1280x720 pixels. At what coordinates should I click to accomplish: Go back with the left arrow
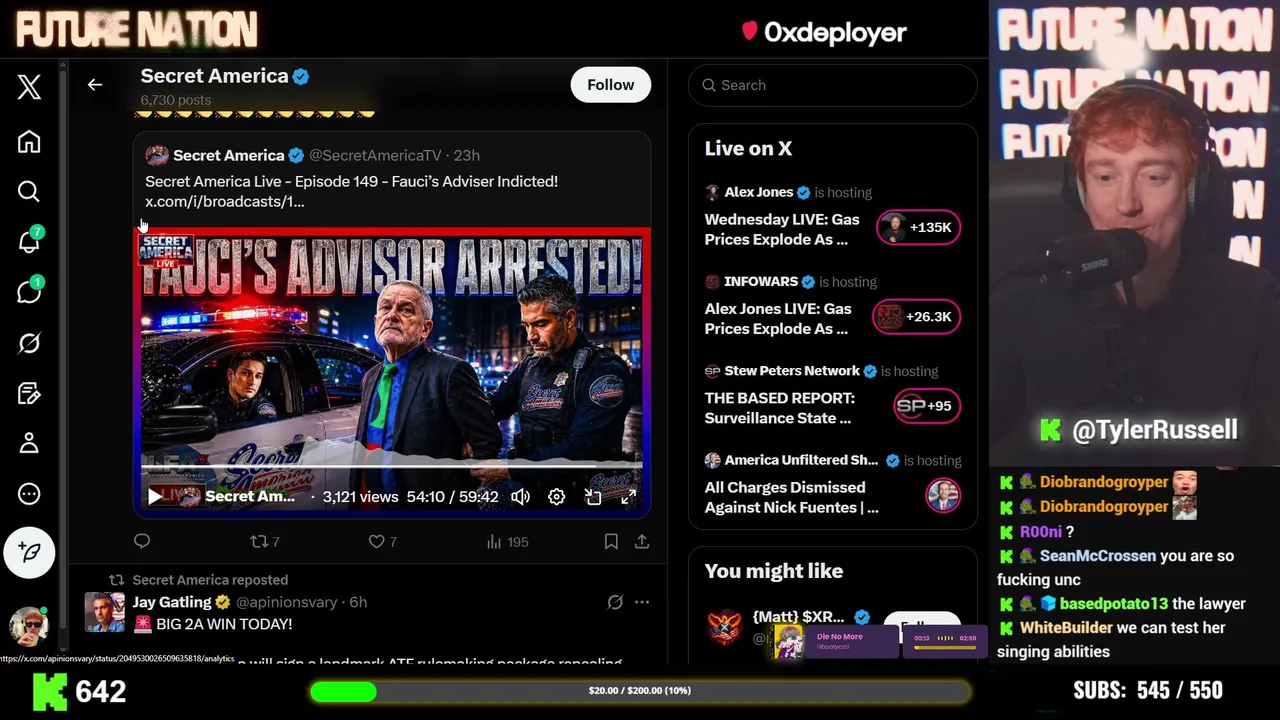(x=95, y=85)
